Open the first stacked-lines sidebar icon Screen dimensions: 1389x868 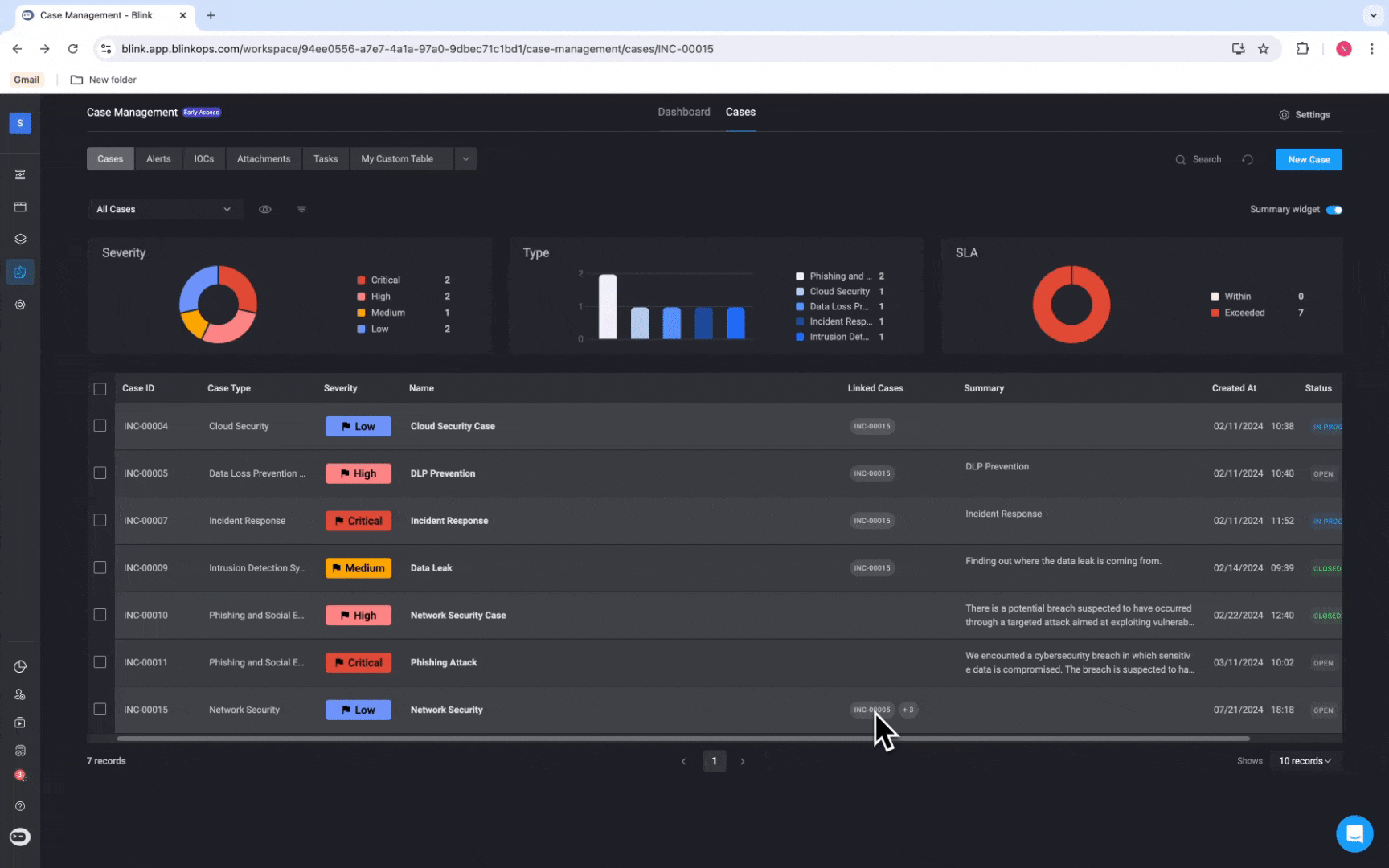pyautogui.click(x=20, y=174)
